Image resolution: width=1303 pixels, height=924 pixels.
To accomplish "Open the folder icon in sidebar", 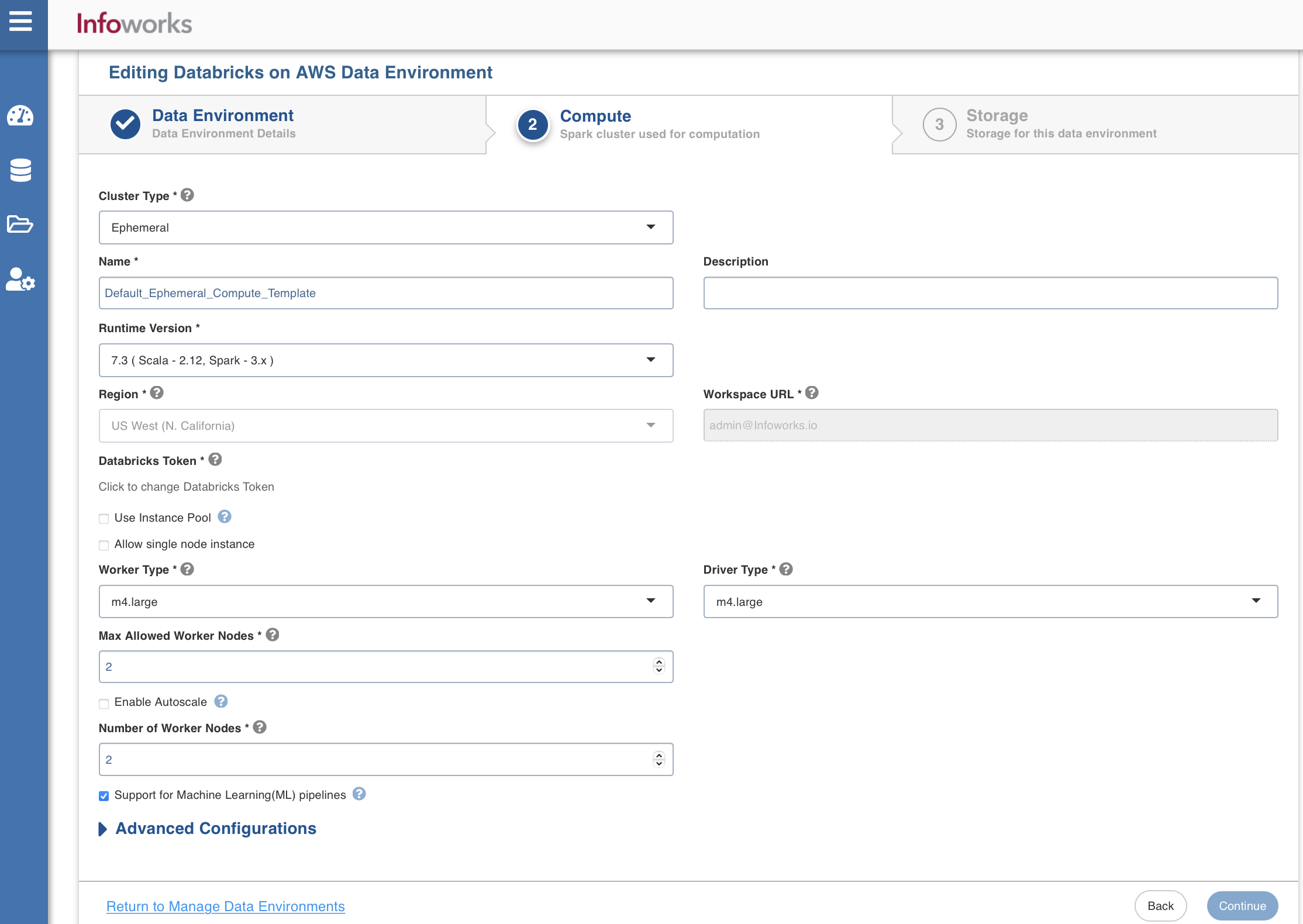I will [20, 224].
